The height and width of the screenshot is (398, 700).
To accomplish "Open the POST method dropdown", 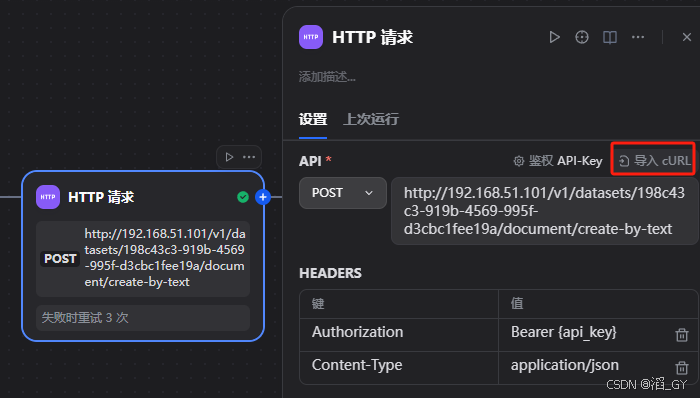I will point(342,193).
